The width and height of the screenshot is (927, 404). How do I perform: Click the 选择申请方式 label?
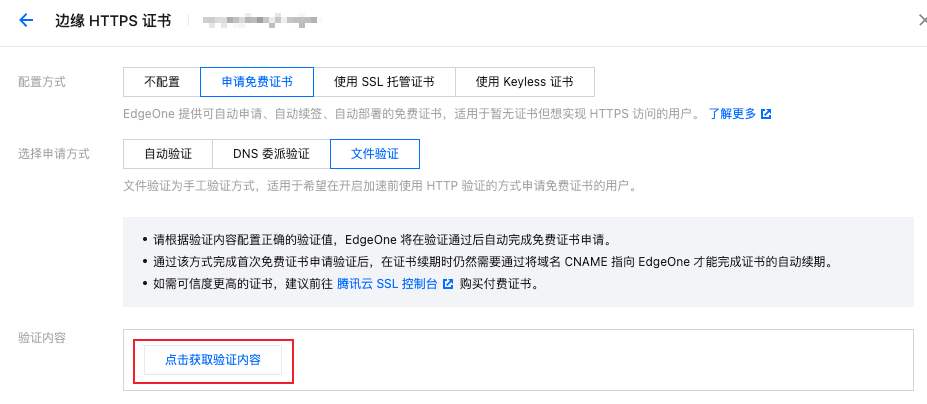54,154
